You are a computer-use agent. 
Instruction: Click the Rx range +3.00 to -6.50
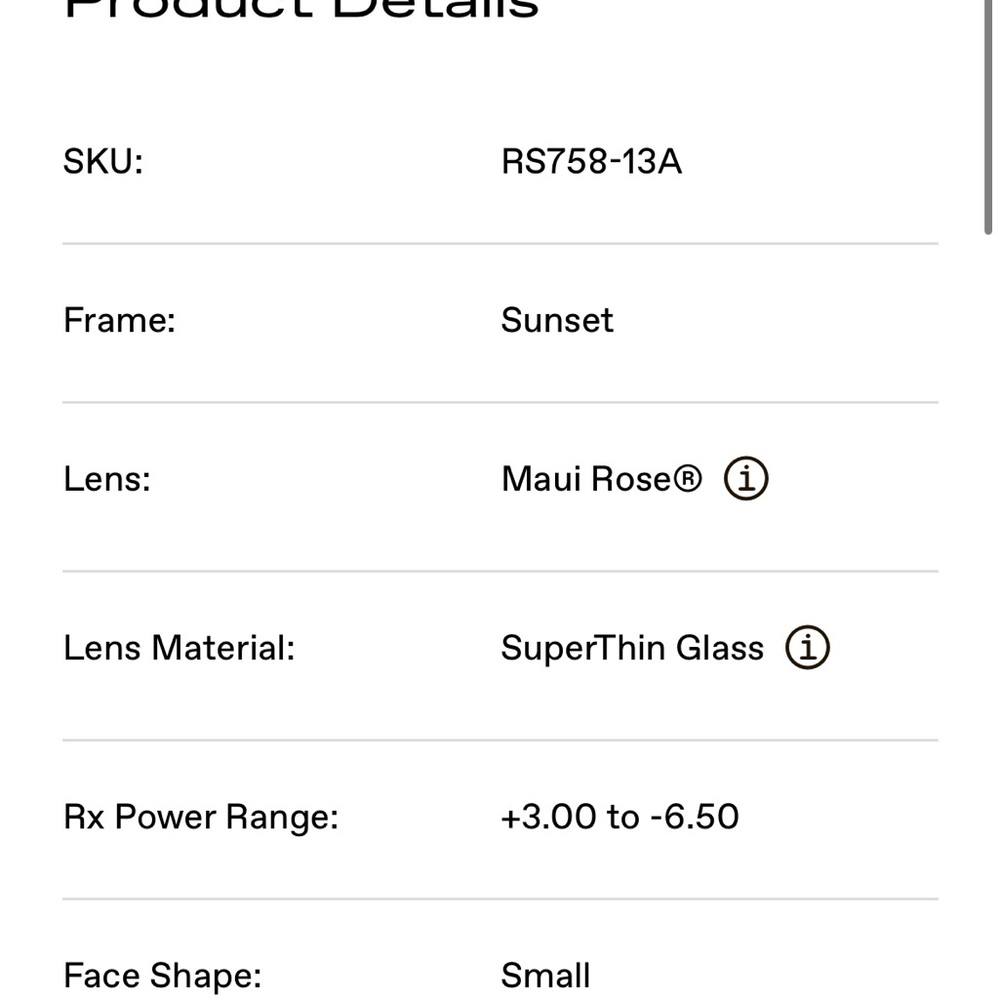click(620, 816)
